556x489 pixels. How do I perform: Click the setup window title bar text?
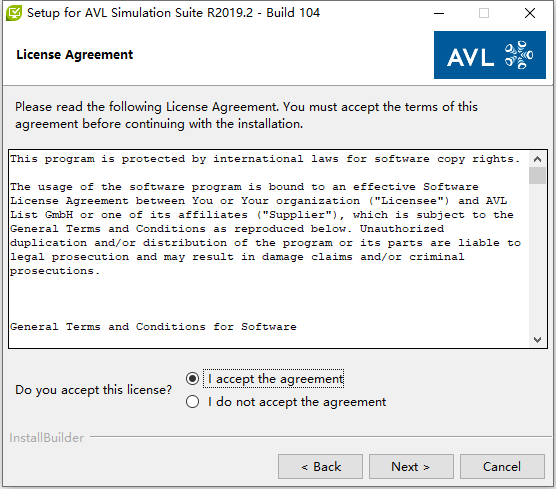coord(173,13)
